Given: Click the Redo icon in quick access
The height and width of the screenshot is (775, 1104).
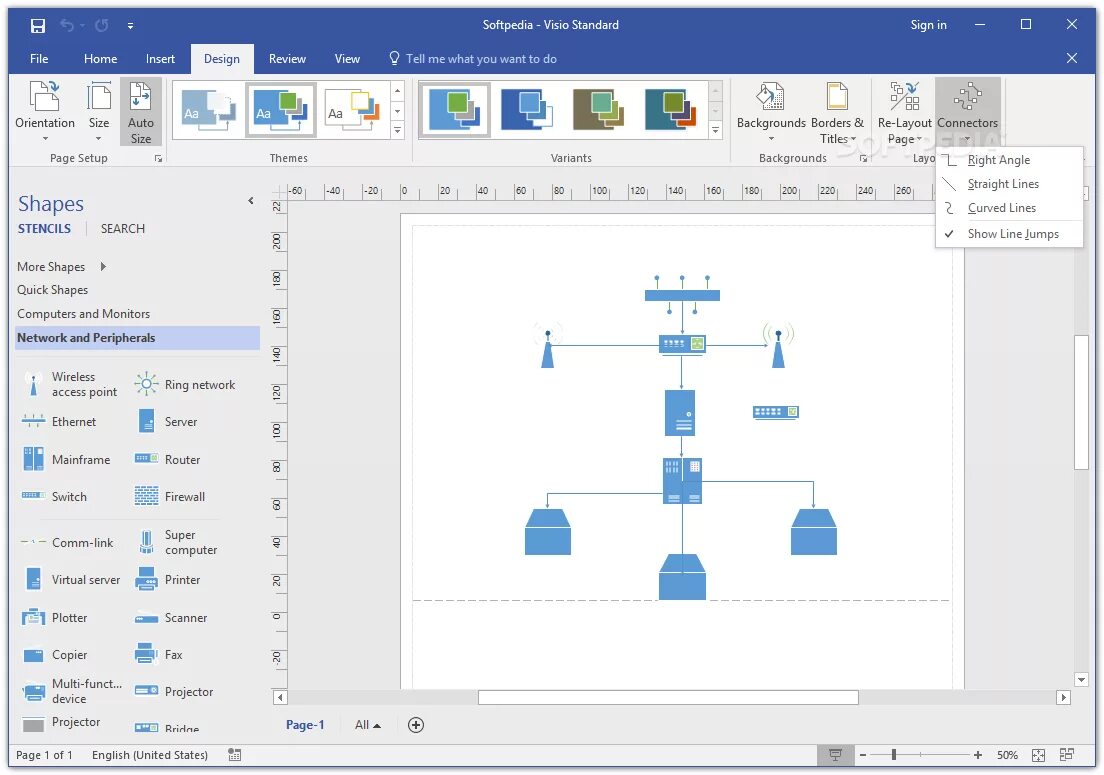Looking at the screenshot, I should pos(102,25).
